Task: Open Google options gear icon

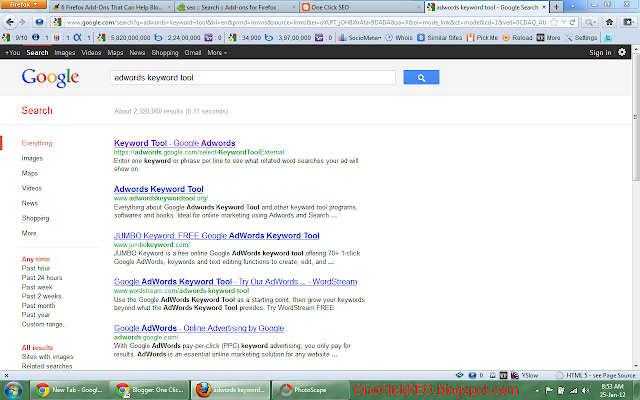Action: pyautogui.click(x=622, y=52)
